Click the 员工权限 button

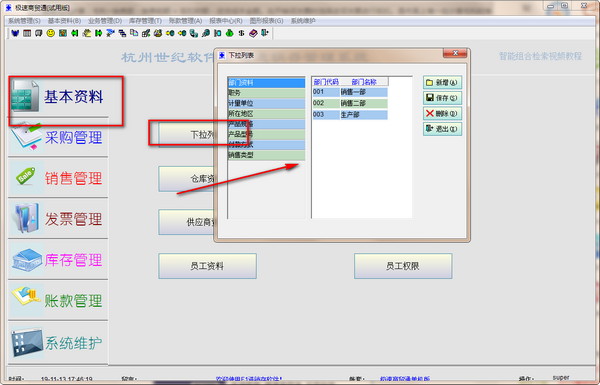point(403,266)
